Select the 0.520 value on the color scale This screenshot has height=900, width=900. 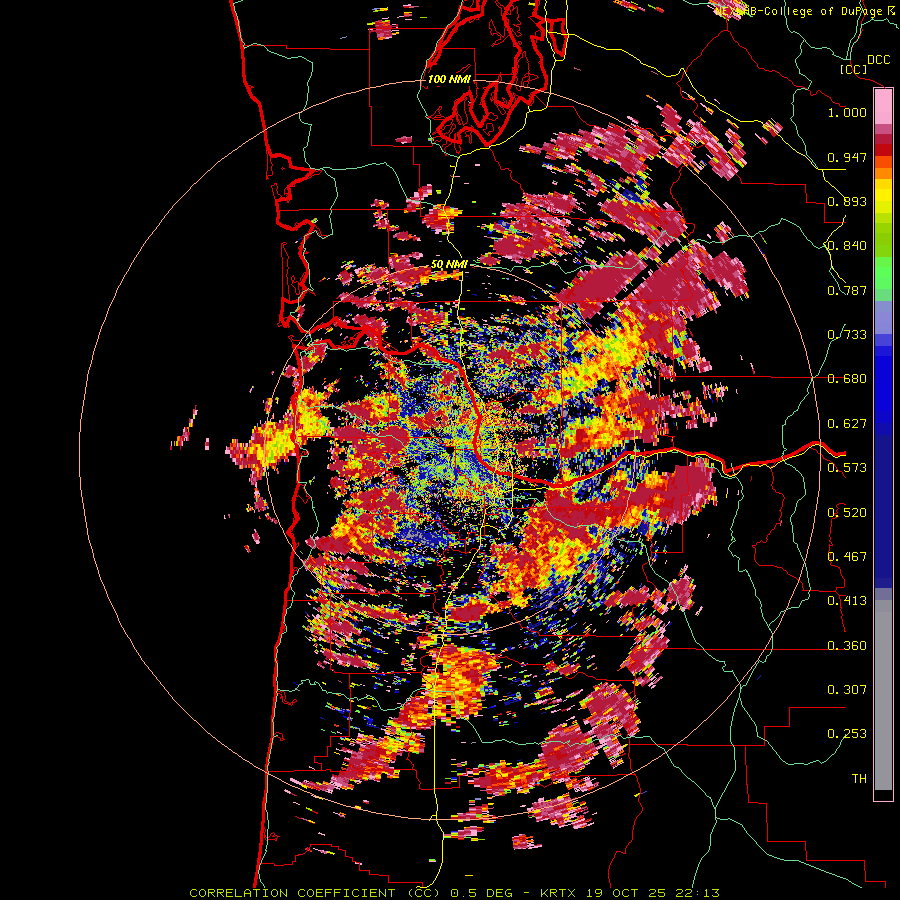(x=847, y=513)
